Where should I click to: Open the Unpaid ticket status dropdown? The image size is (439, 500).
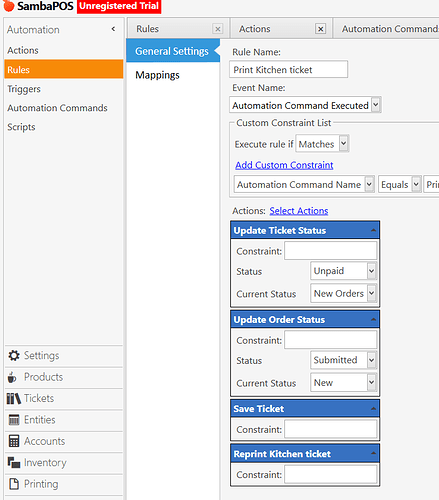(371, 271)
